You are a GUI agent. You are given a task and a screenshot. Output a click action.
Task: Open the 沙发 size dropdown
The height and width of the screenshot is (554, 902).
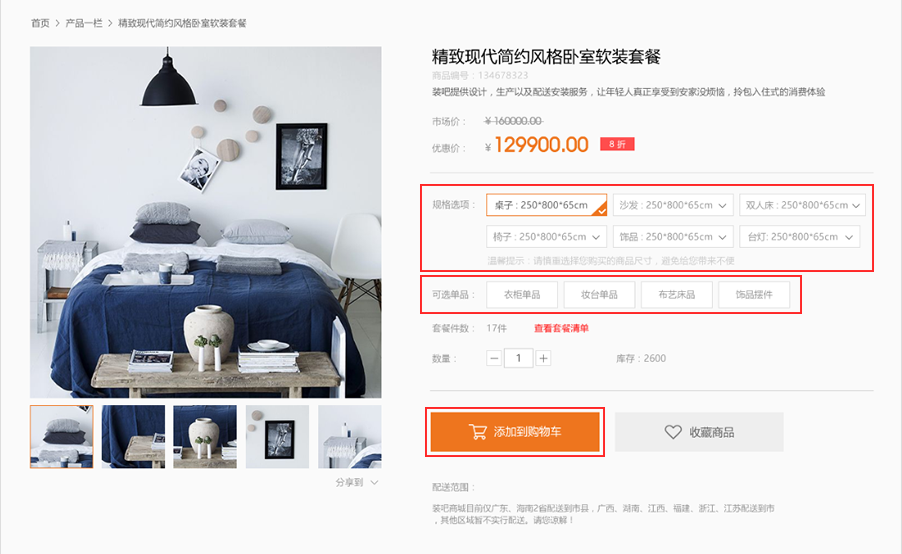tap(673, 205)
